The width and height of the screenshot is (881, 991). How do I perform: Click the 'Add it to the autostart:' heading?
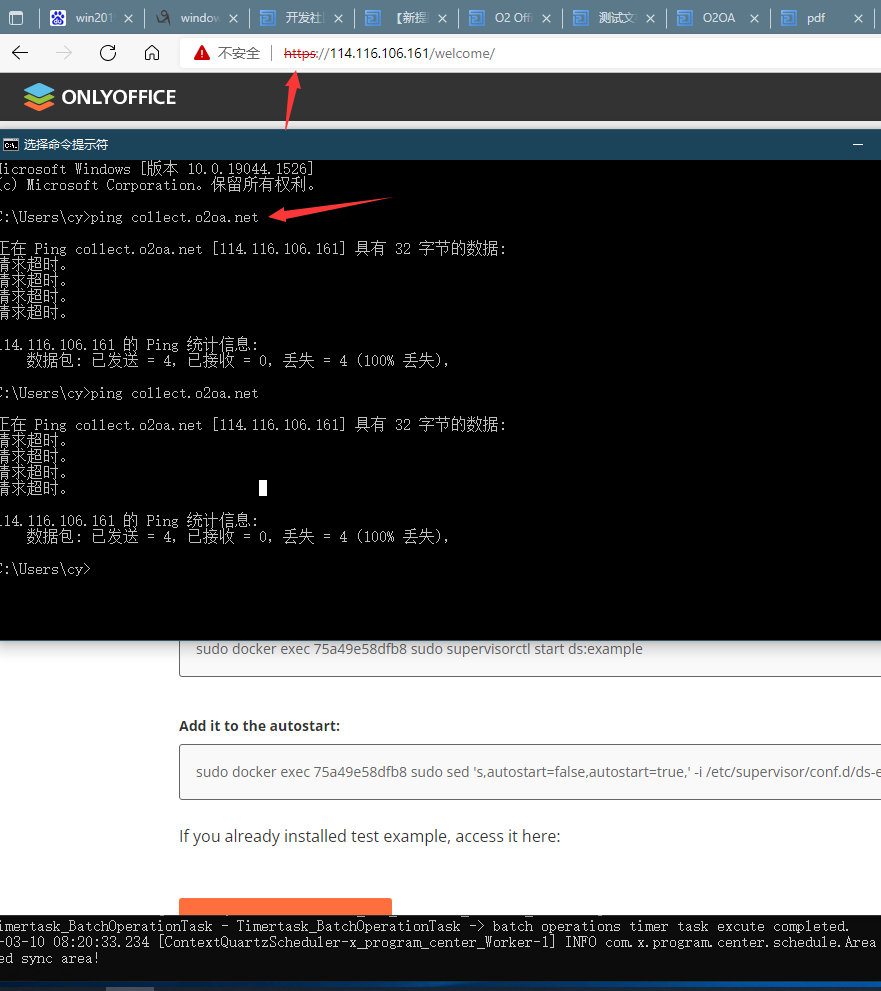(259, 726)
